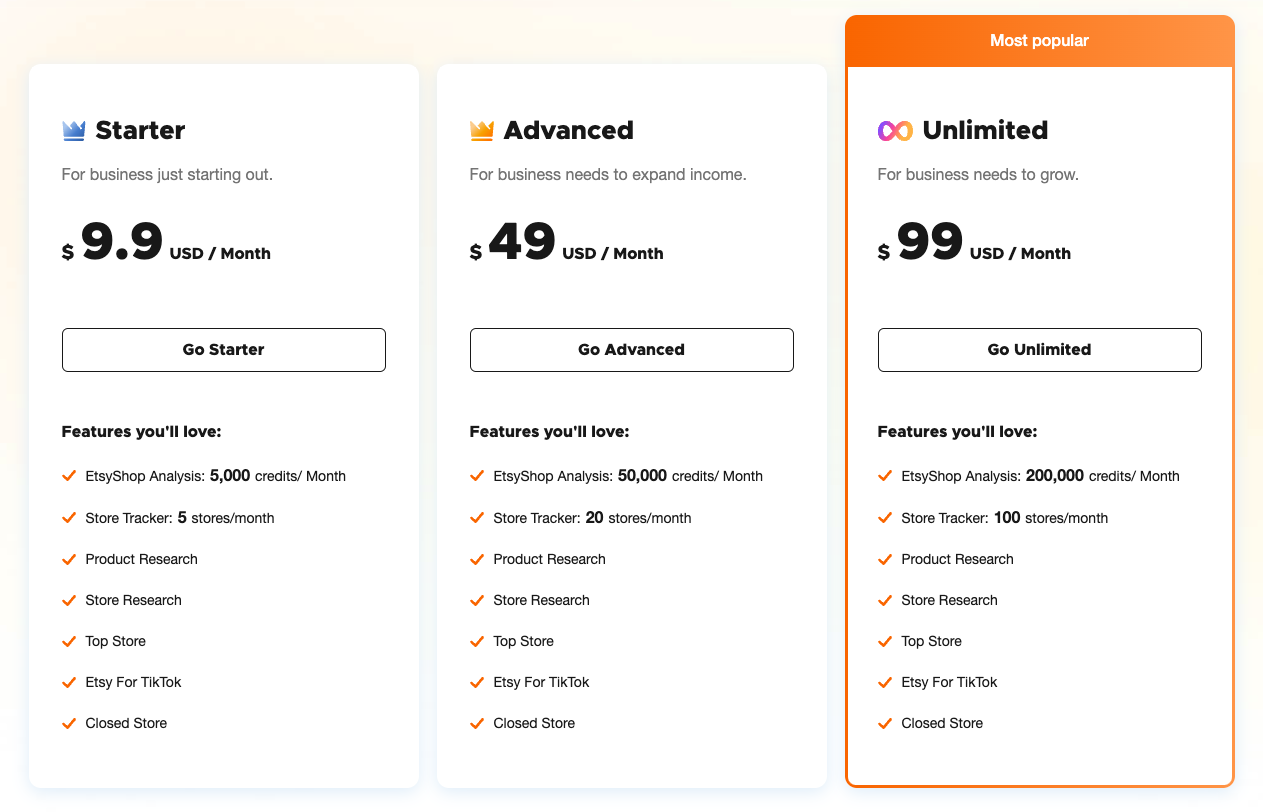
Task: Click checkmark next to Advanced Etsy For TikTok
Action: click(477, 682)
